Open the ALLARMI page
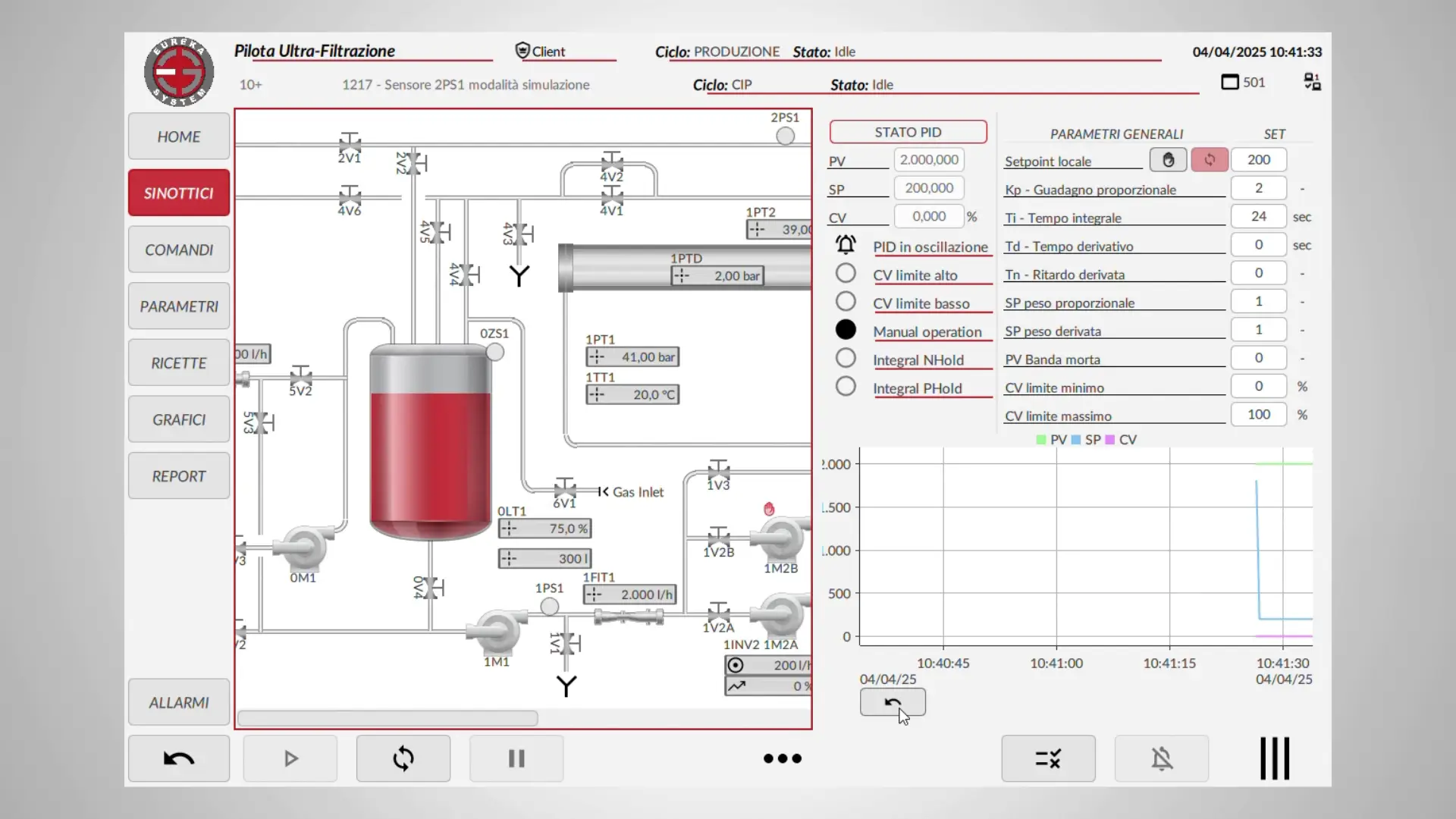The width and height of the screenshot is (1456, 819). (x=179, y=702)
